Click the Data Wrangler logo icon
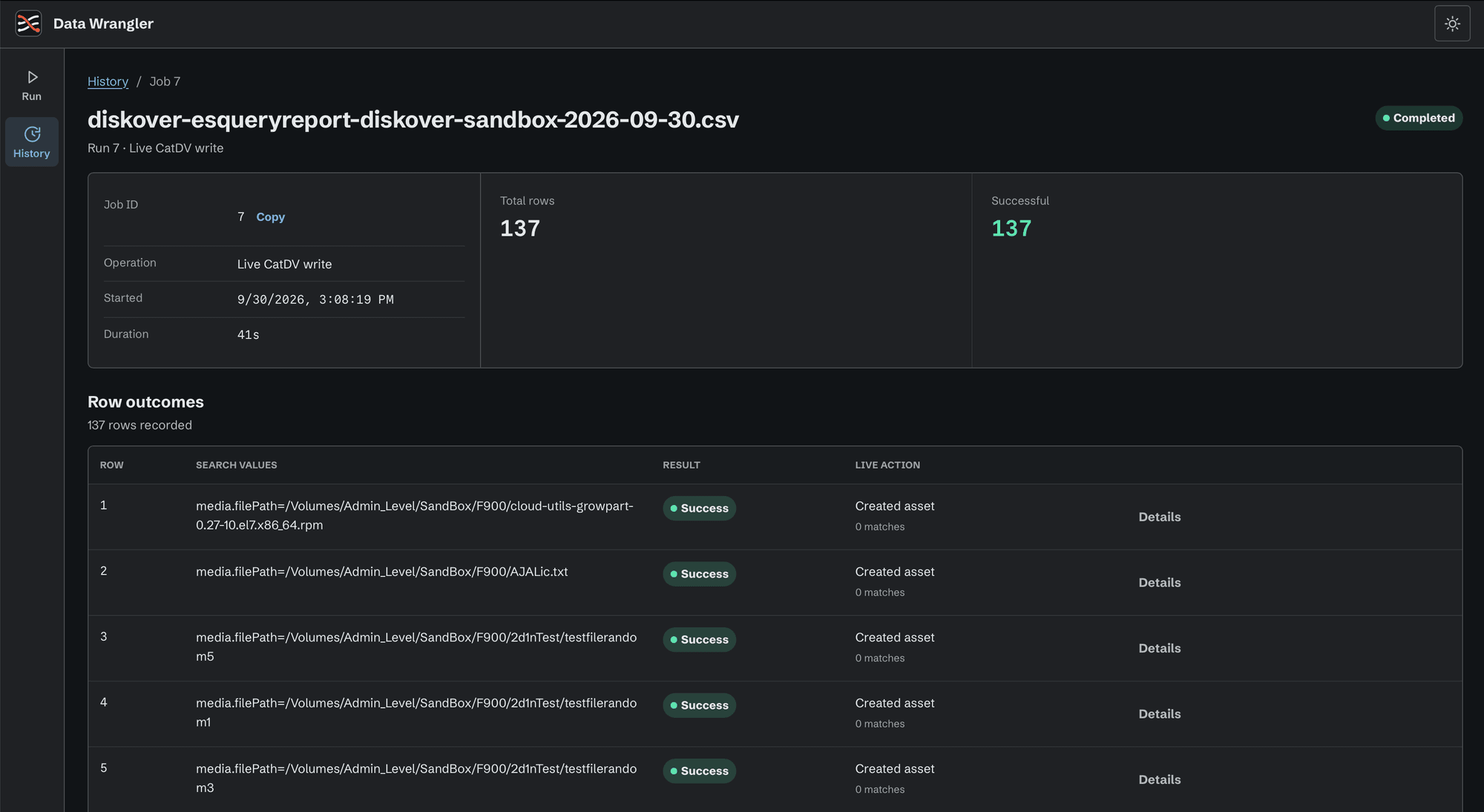 pyautogui.click(x=28, y=24)
